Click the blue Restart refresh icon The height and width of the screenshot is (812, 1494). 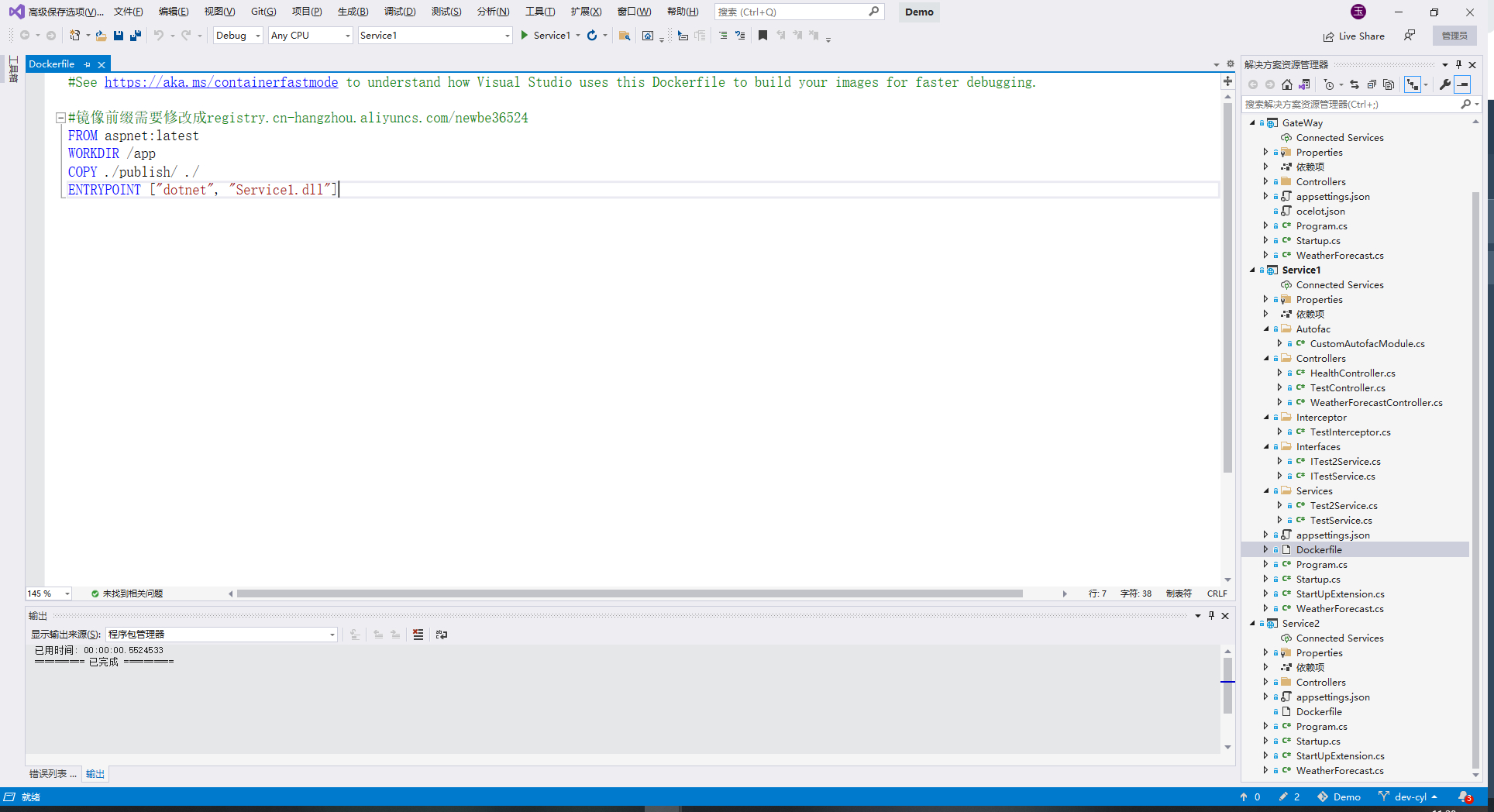592,36
